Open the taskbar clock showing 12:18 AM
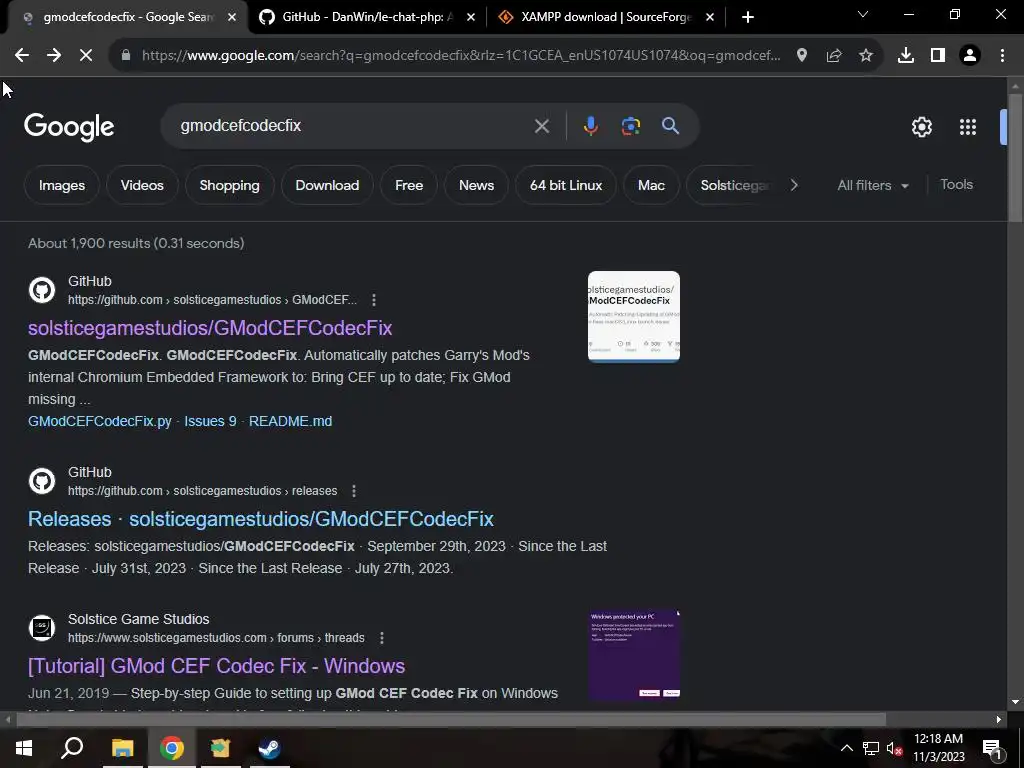This screenshot has width=1024, height=768. (938, 748)
